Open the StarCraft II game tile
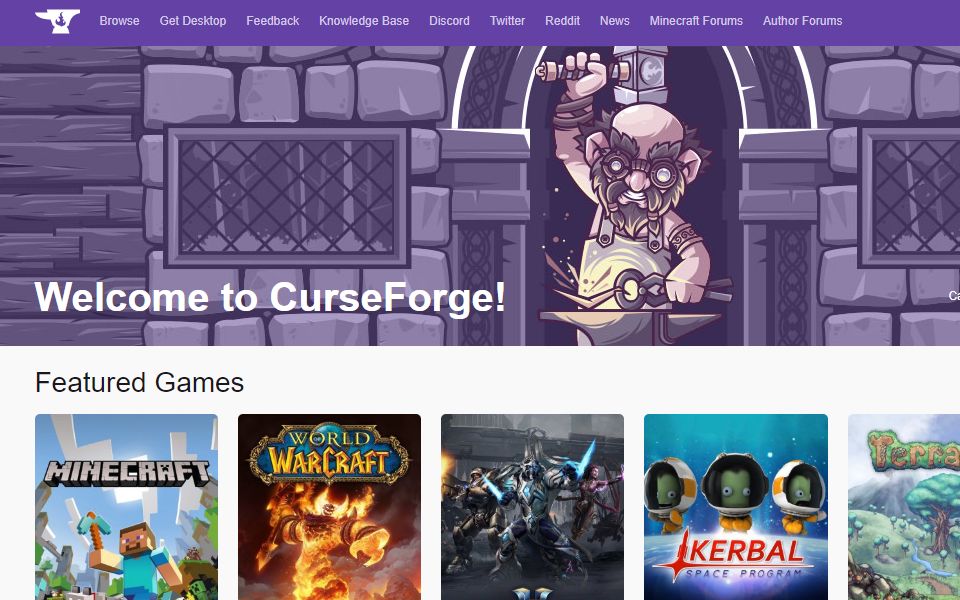Viewport: 960px width, 600px height. [533, 507]
